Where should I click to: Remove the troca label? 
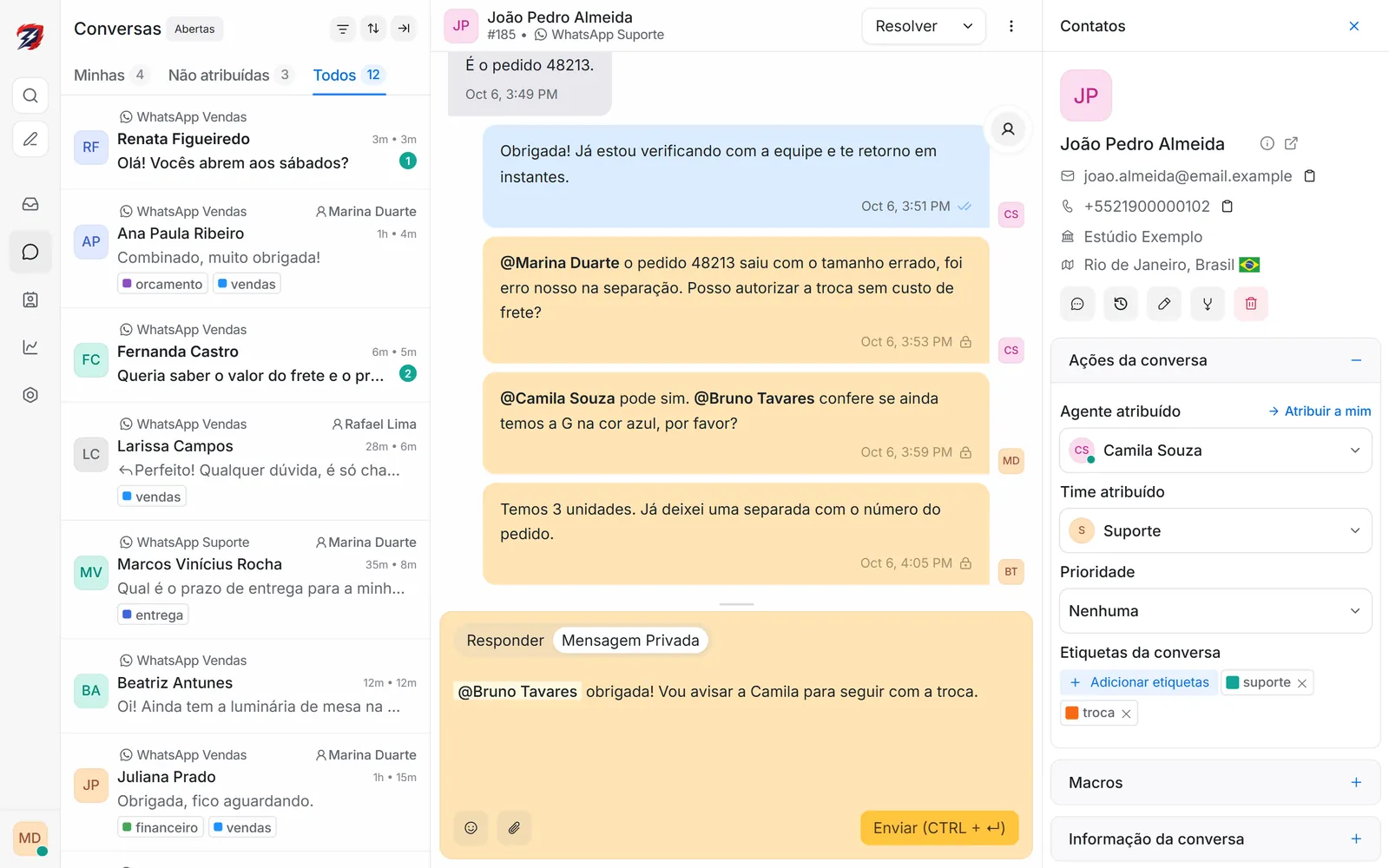[1126, 713]
